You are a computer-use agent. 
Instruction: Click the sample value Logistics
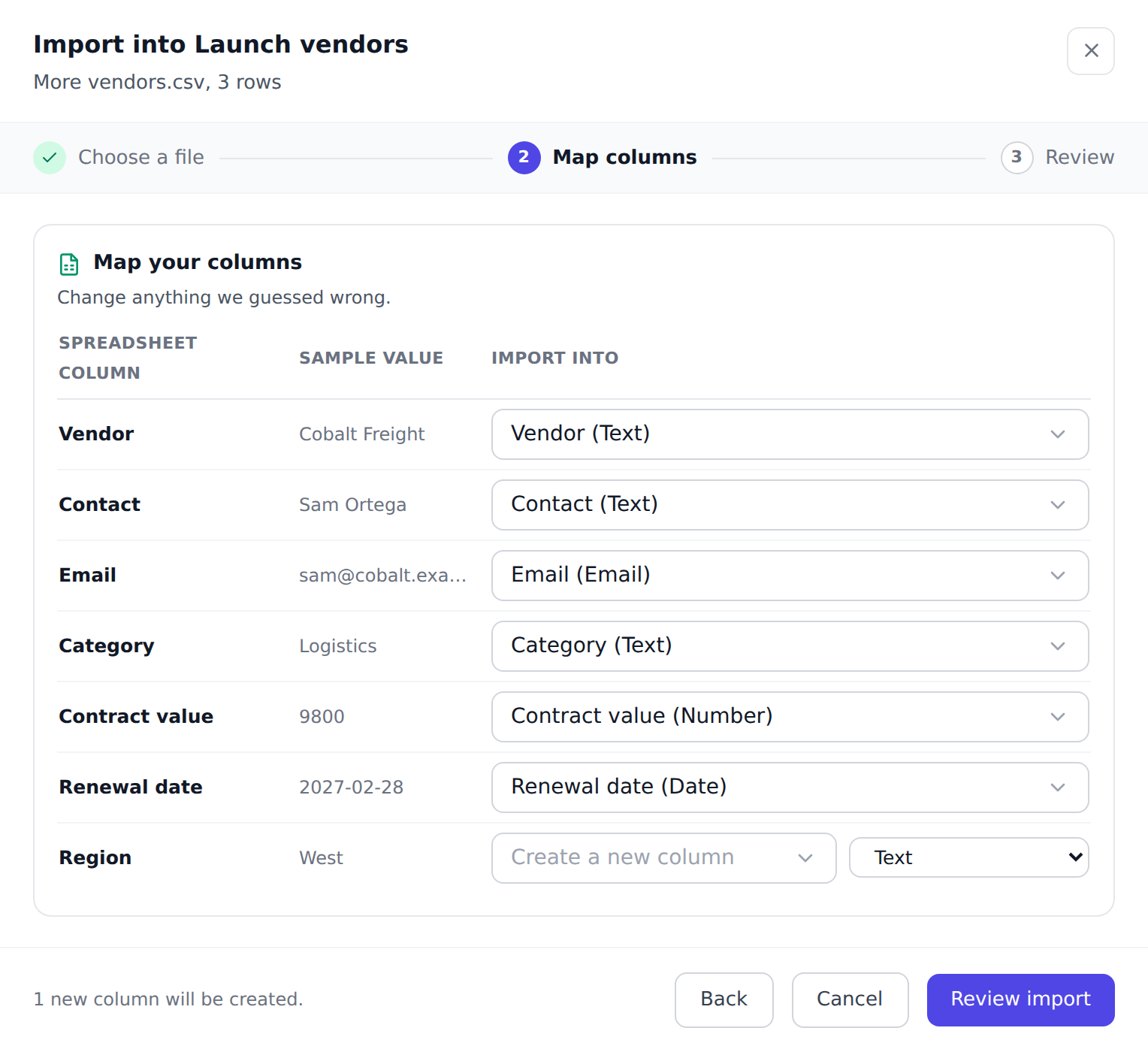coord(338,646)
